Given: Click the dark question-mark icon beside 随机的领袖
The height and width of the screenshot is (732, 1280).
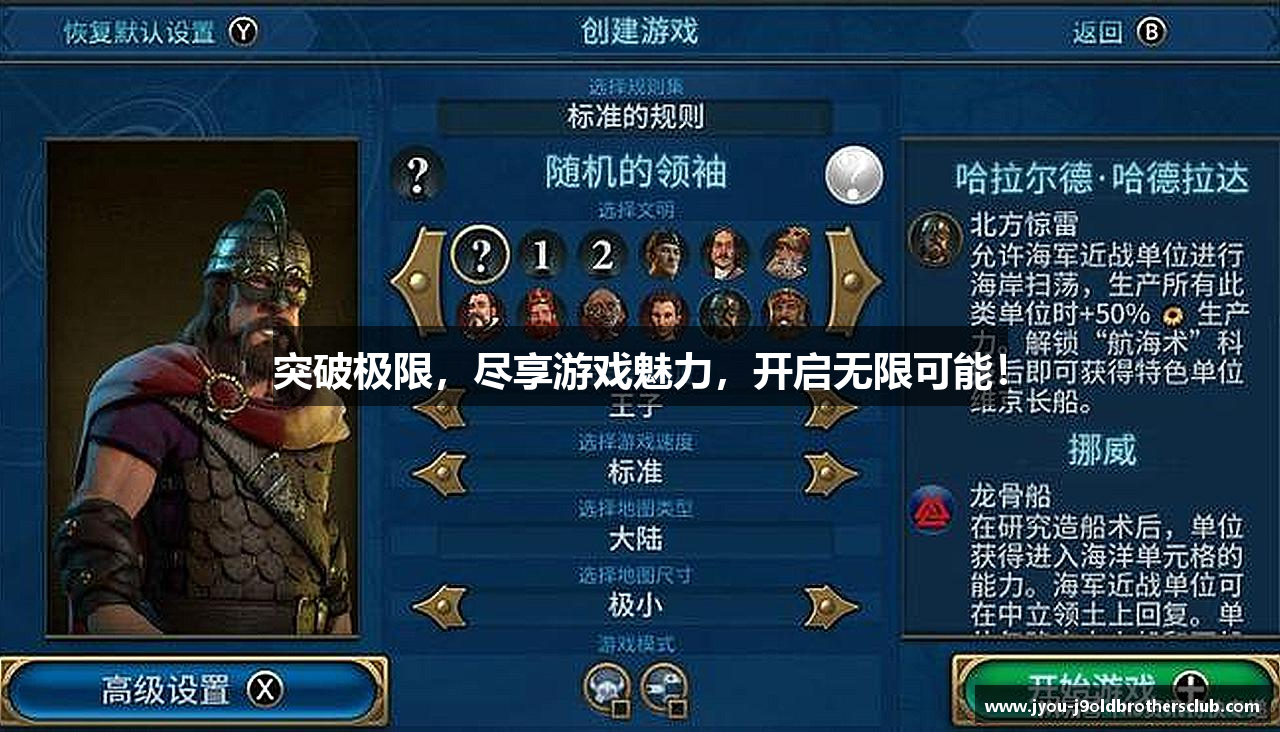Looking at the screenshot, I should (x=418, y=176).
